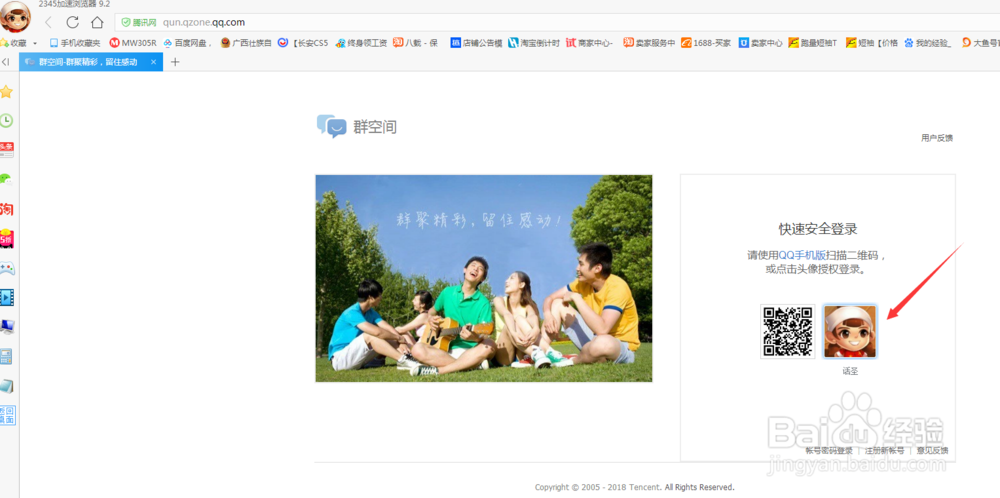The image size is (1000, 498).
Task: Open the 淘宝倒计时 bookmark
Action: tap(534, 43)
